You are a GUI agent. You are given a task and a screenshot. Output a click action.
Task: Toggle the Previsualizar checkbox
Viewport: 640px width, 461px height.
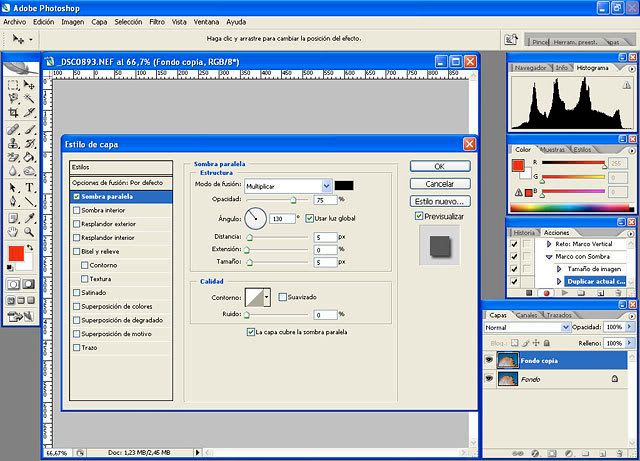point(419,216)
